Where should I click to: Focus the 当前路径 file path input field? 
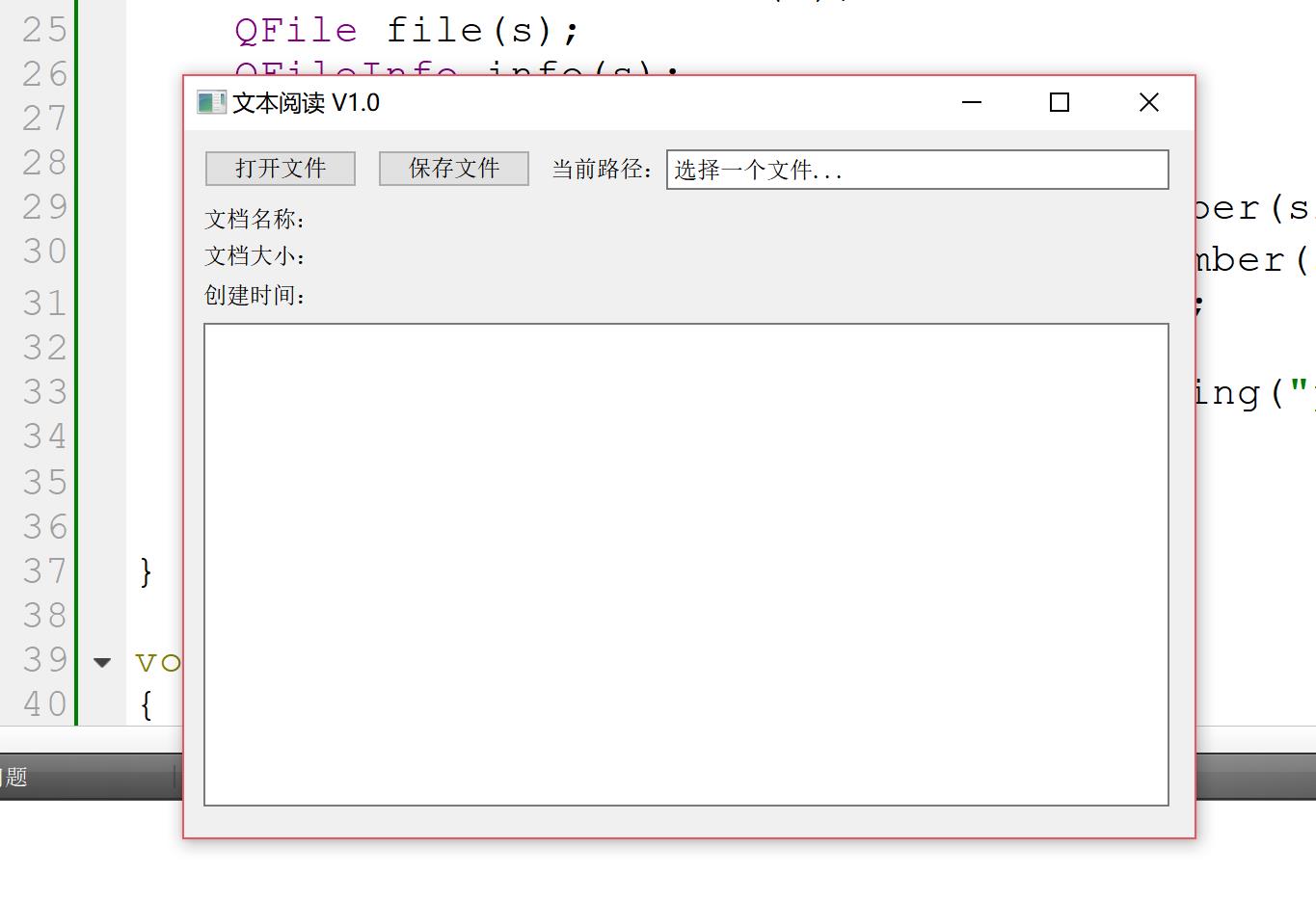click(918, 170)
